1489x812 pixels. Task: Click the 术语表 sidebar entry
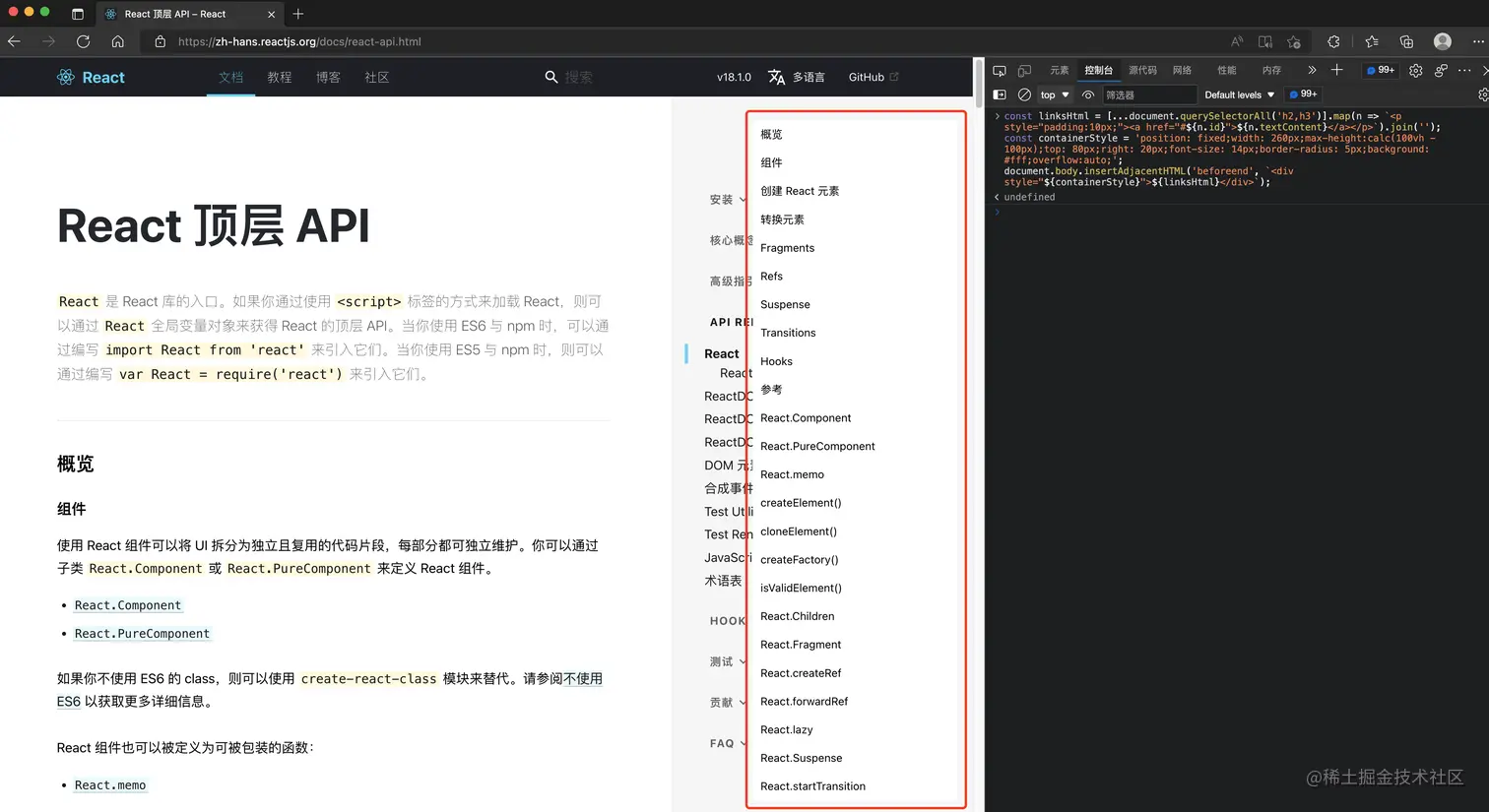tap(723, 581)
